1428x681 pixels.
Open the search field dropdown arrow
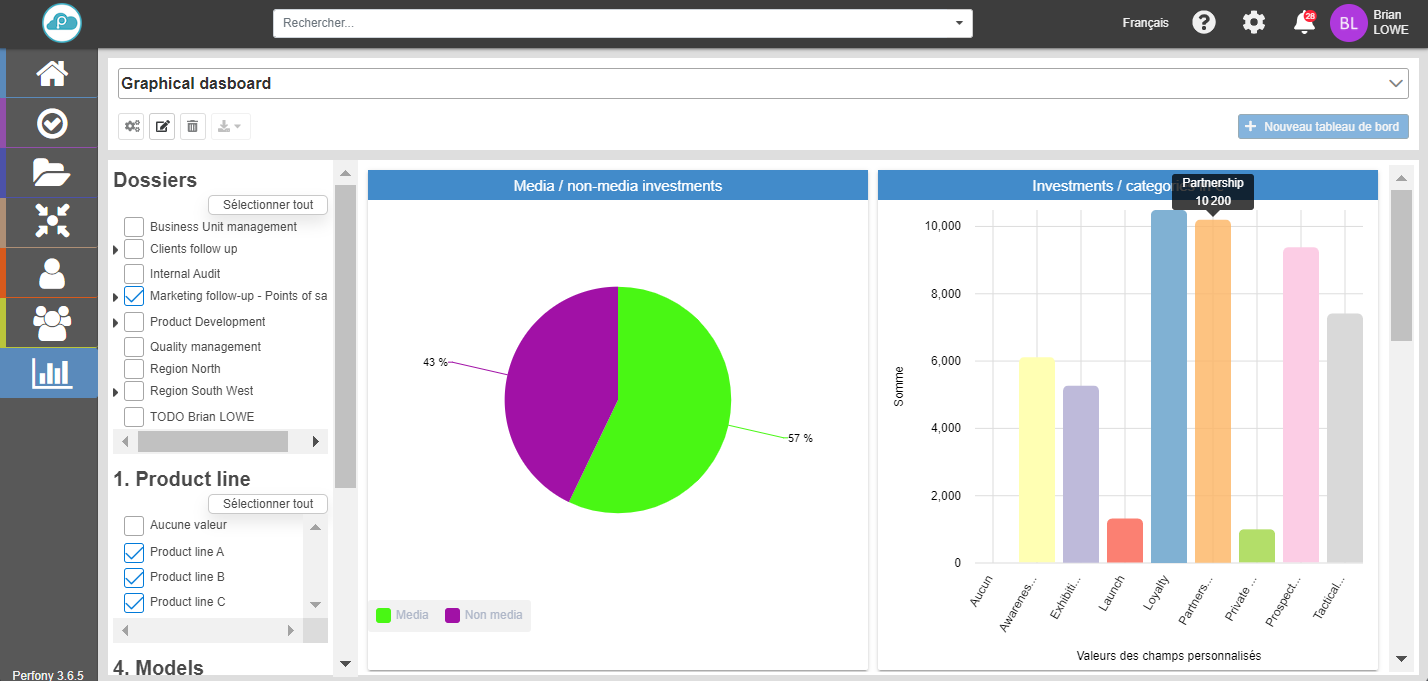(x=959, y=23)
